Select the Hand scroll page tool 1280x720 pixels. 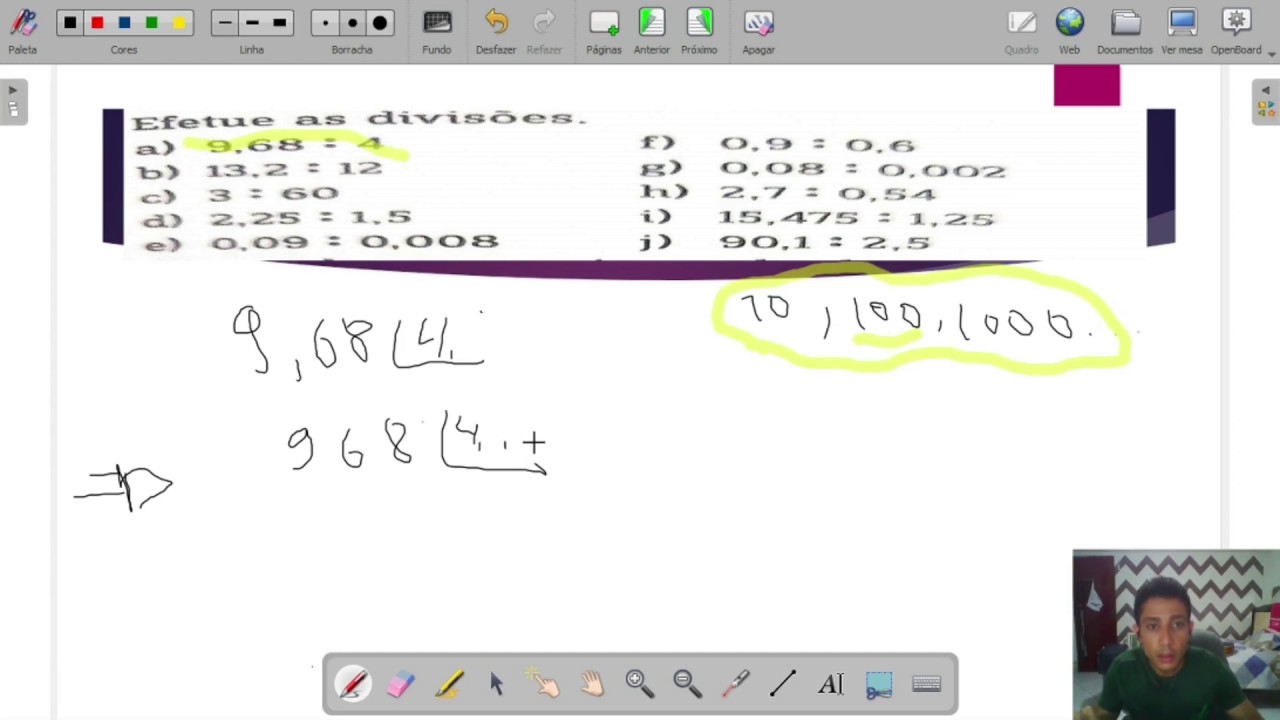pyautogui.click(x=592, y=684)
